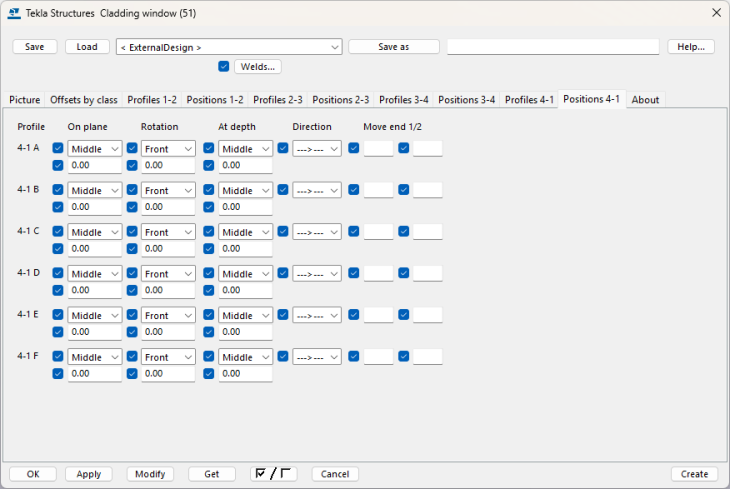Go to the About tab

pos(645,100)
